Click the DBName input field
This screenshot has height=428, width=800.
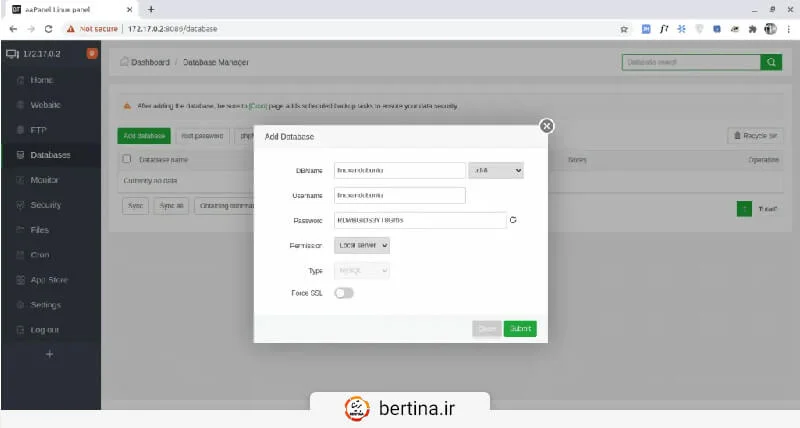[x=399, y=171]
